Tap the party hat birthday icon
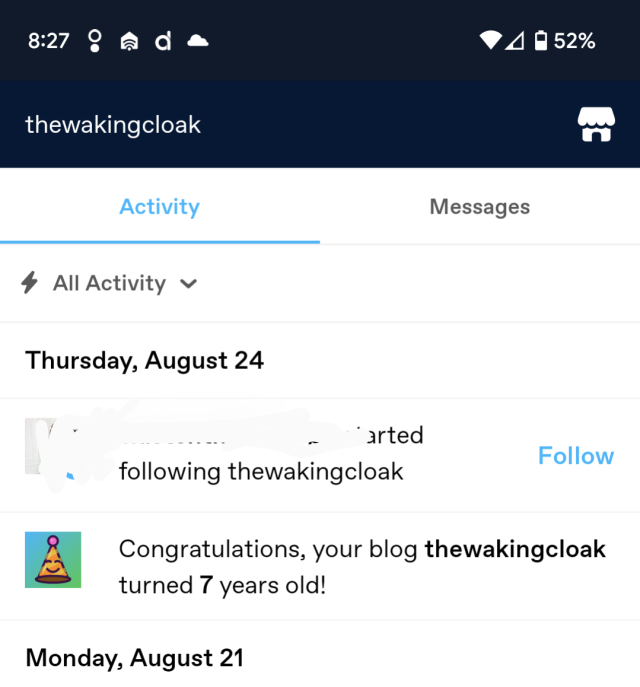Screen dimensions: 640x687 (x=53, y=560)
